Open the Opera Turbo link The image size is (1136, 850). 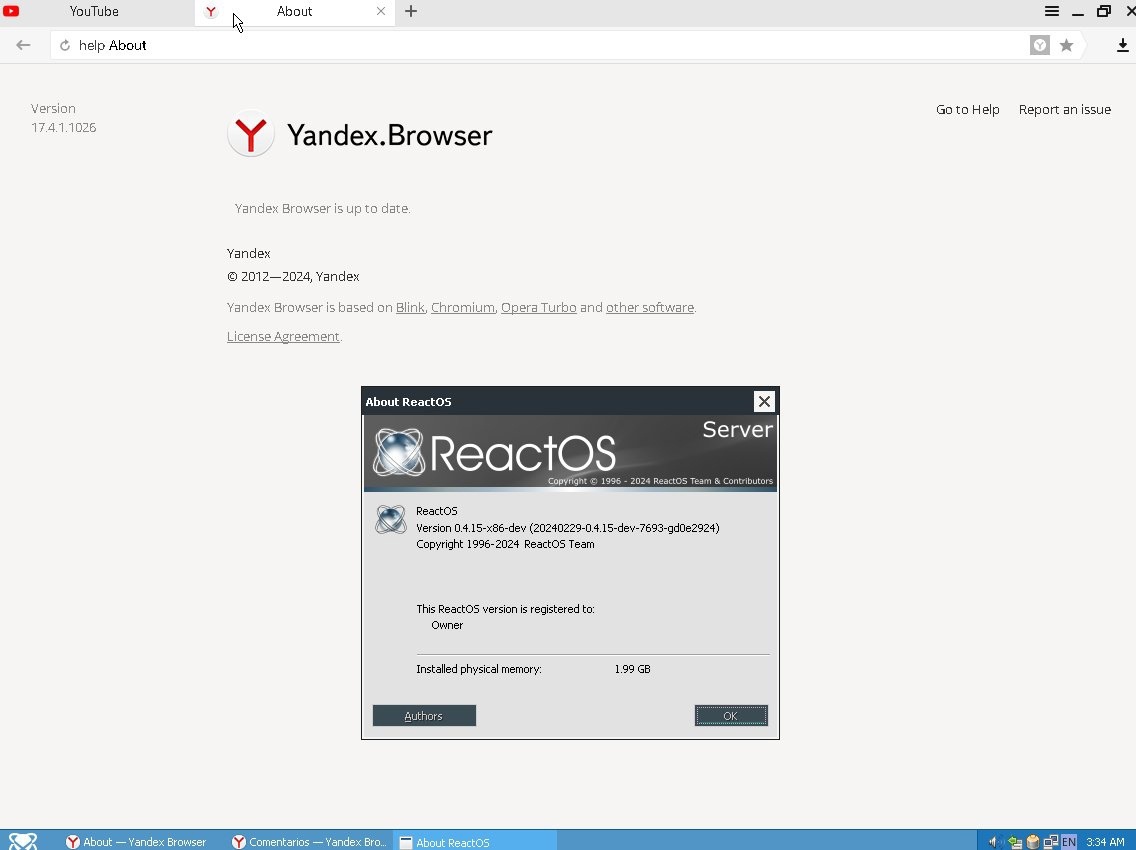click(x=538, y=307)
